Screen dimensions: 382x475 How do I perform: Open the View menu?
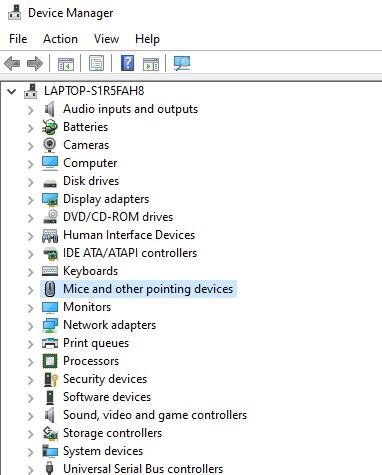pyautogui.click(x=106, y=39)
